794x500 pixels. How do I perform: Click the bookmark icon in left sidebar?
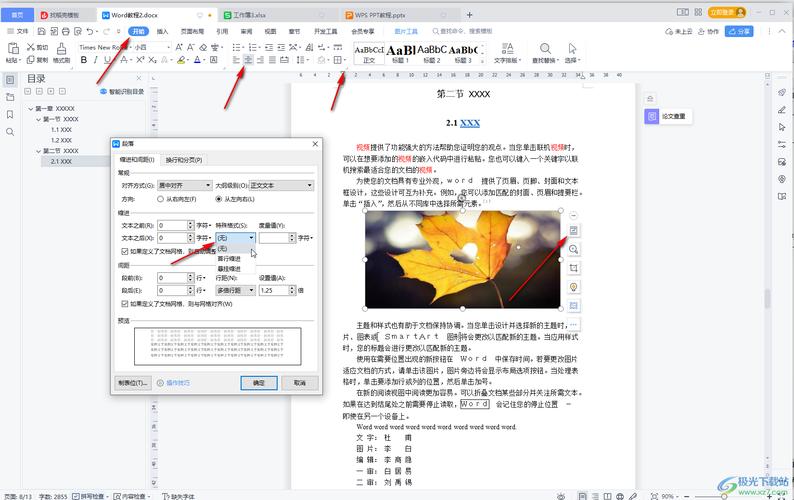click(10, 114)
